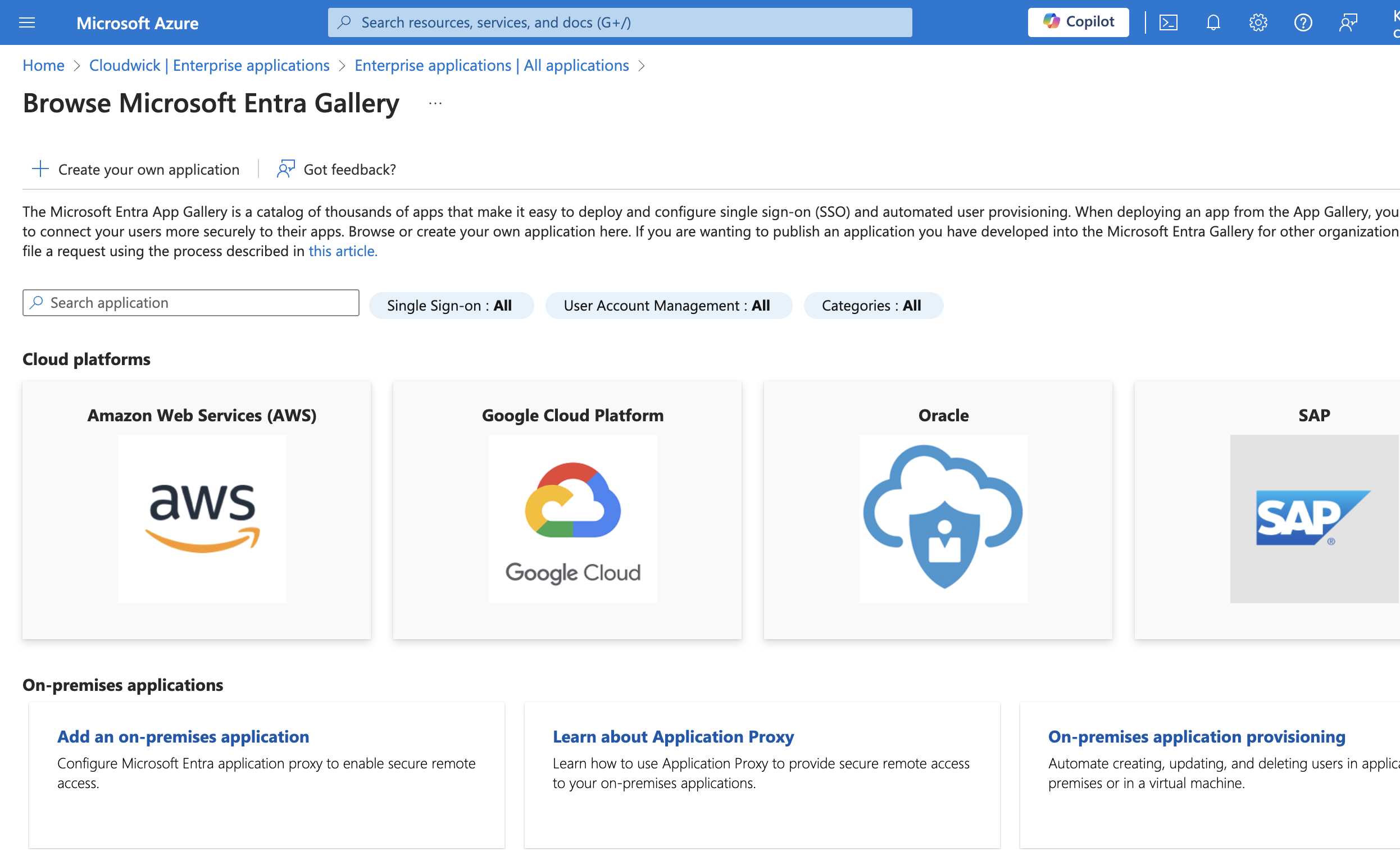
Task: Select the Oracle card title
Action: pos(943,415)
